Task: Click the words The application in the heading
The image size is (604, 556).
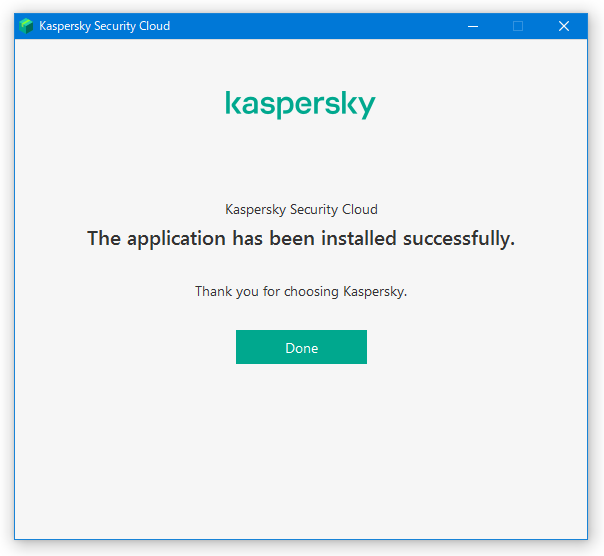Action: coord(156,239)
